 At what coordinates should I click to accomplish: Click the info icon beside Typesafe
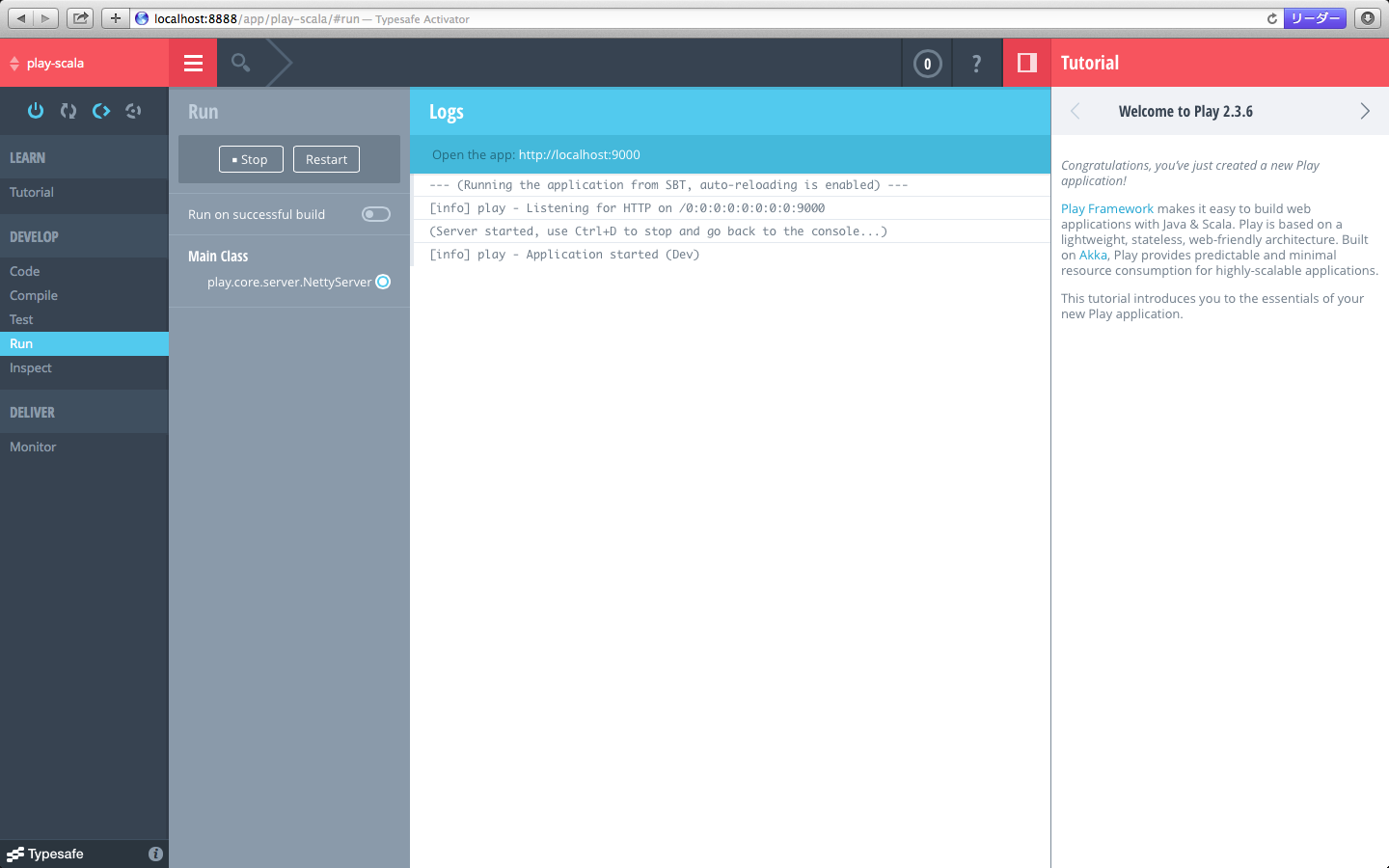(x=155, y=854)
